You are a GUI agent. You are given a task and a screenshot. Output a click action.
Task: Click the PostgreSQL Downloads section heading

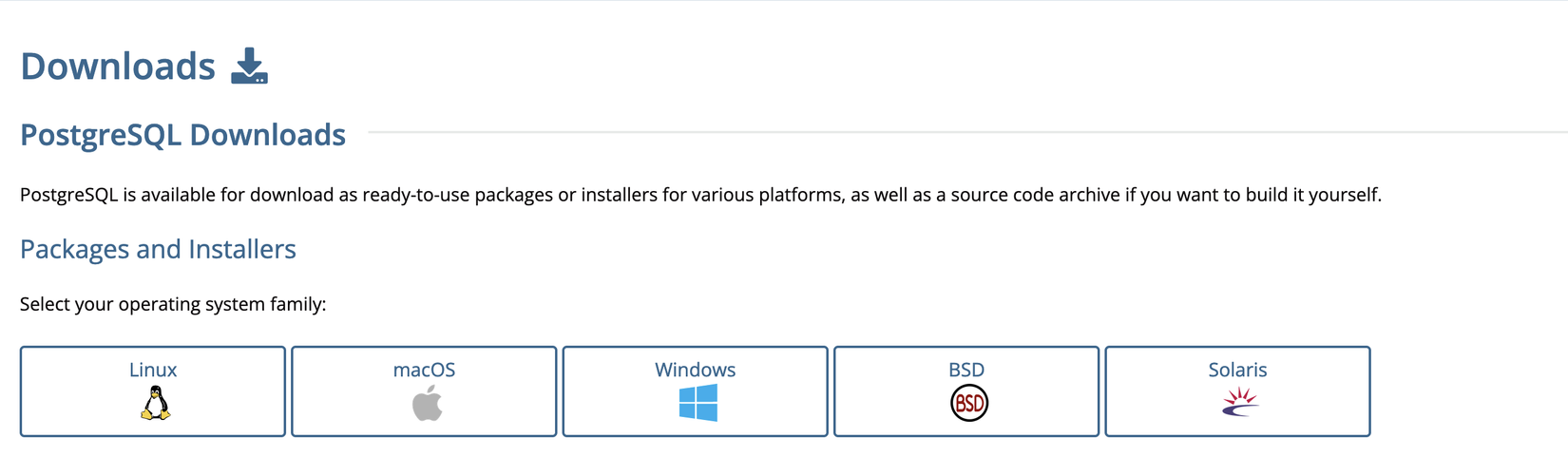[182, 135]
